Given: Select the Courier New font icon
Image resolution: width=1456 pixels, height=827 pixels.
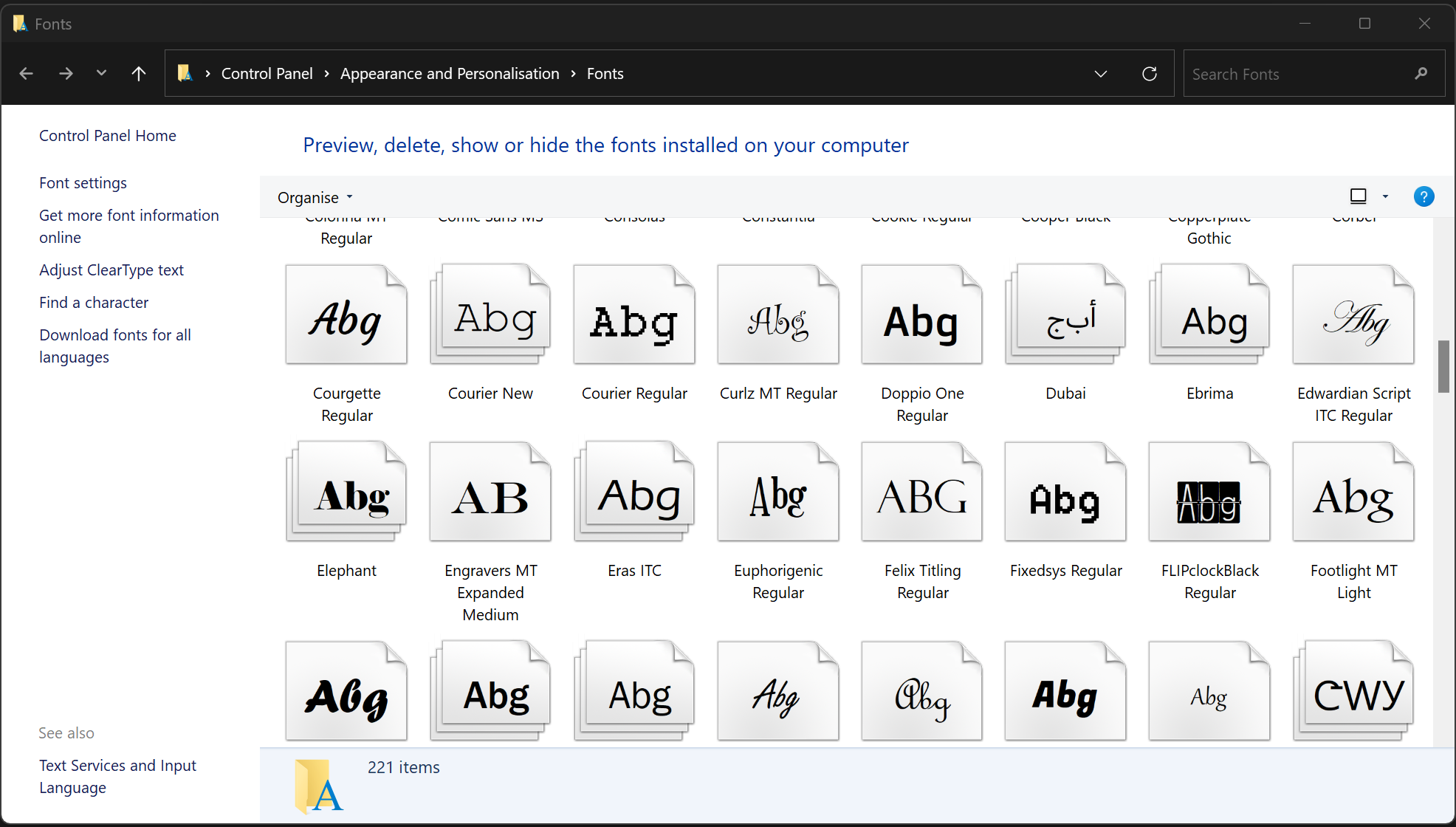Looking at the screenshot, I should click(490, 315).
